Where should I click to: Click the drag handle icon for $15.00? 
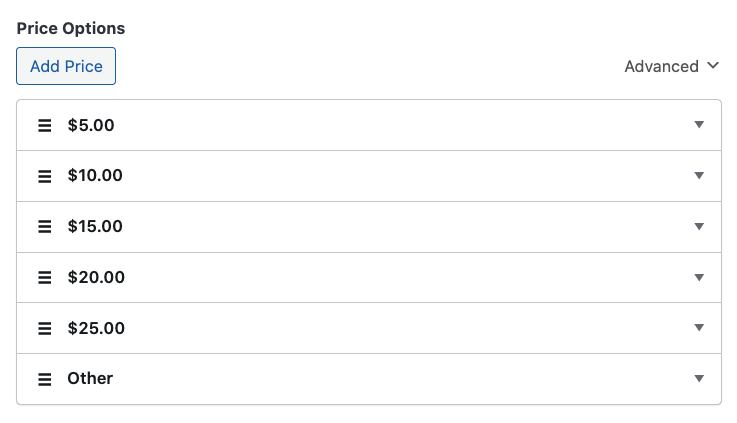click(x=44, y=227)
